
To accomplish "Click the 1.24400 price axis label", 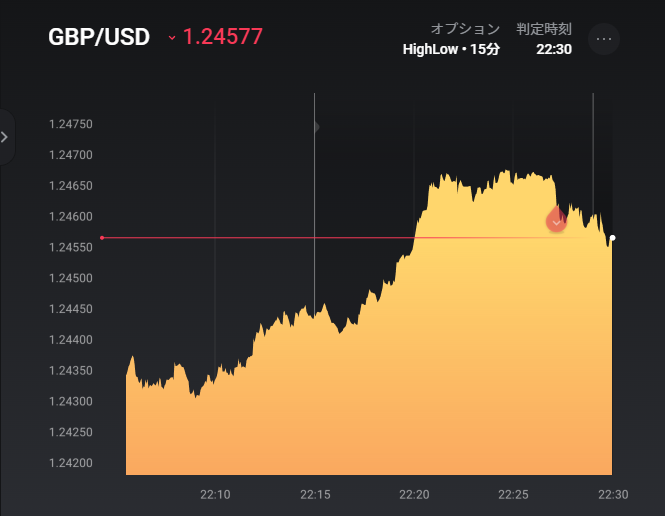I will pyautogui.click(x=71, y=340).
